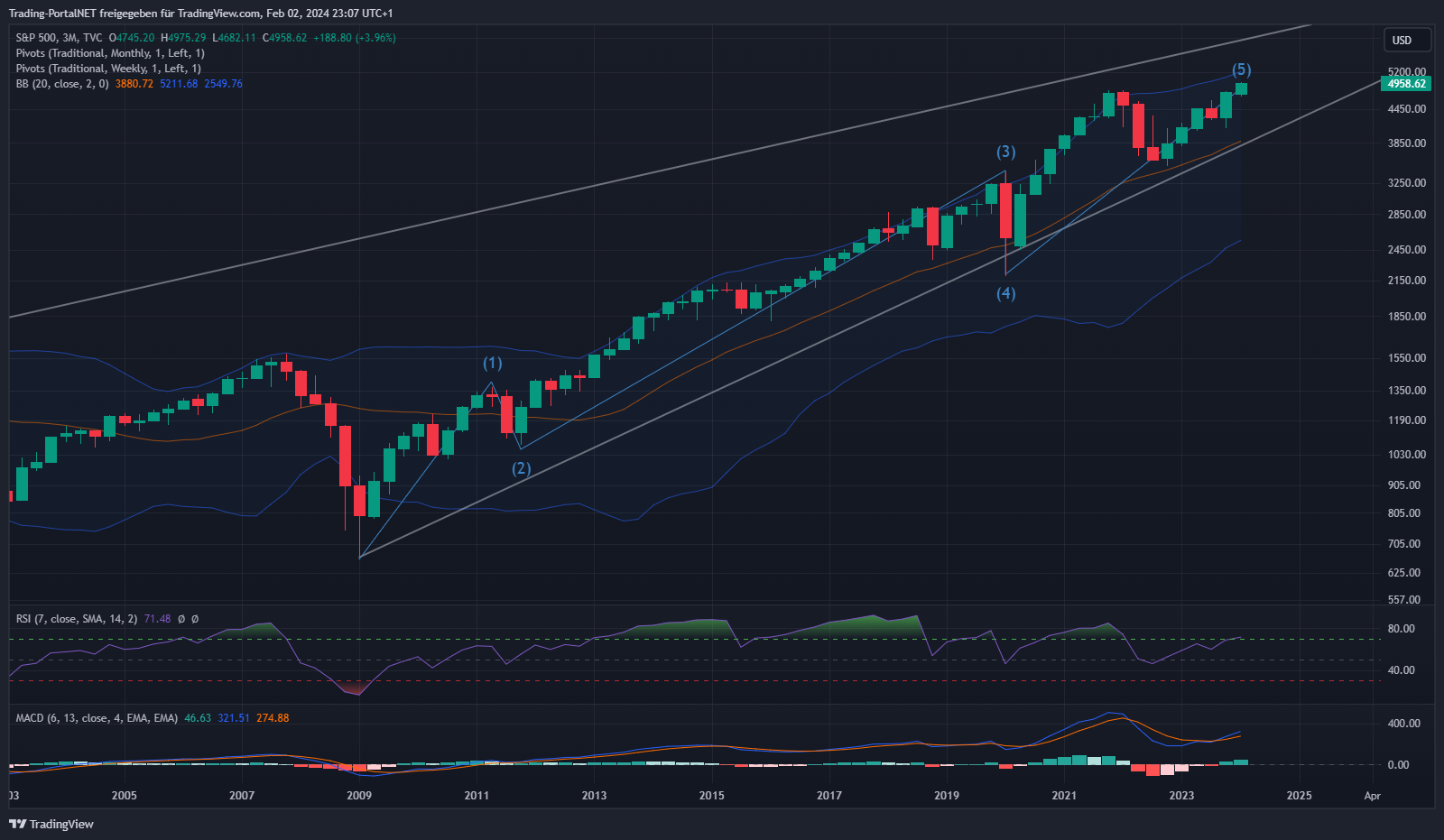Click the Elliott wave (5) label
This screenshot has width=1444, height=840.
coord(1242,69)
